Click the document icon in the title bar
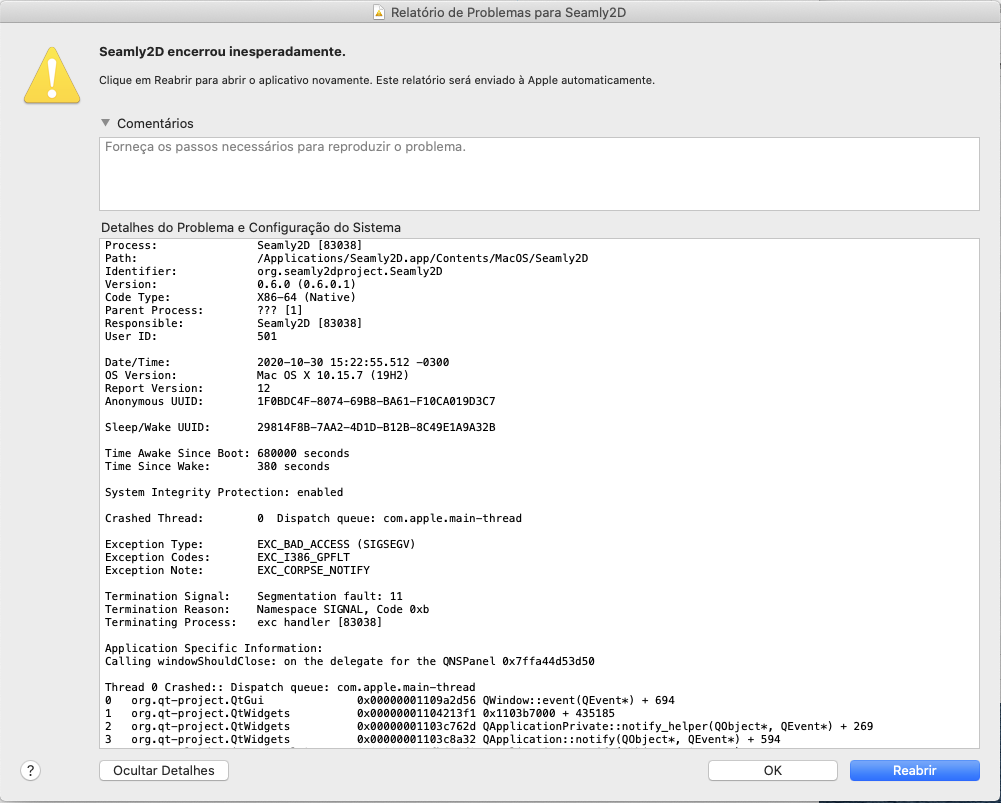The height and width of the screenshot is (803, 1001). point(378,12)
